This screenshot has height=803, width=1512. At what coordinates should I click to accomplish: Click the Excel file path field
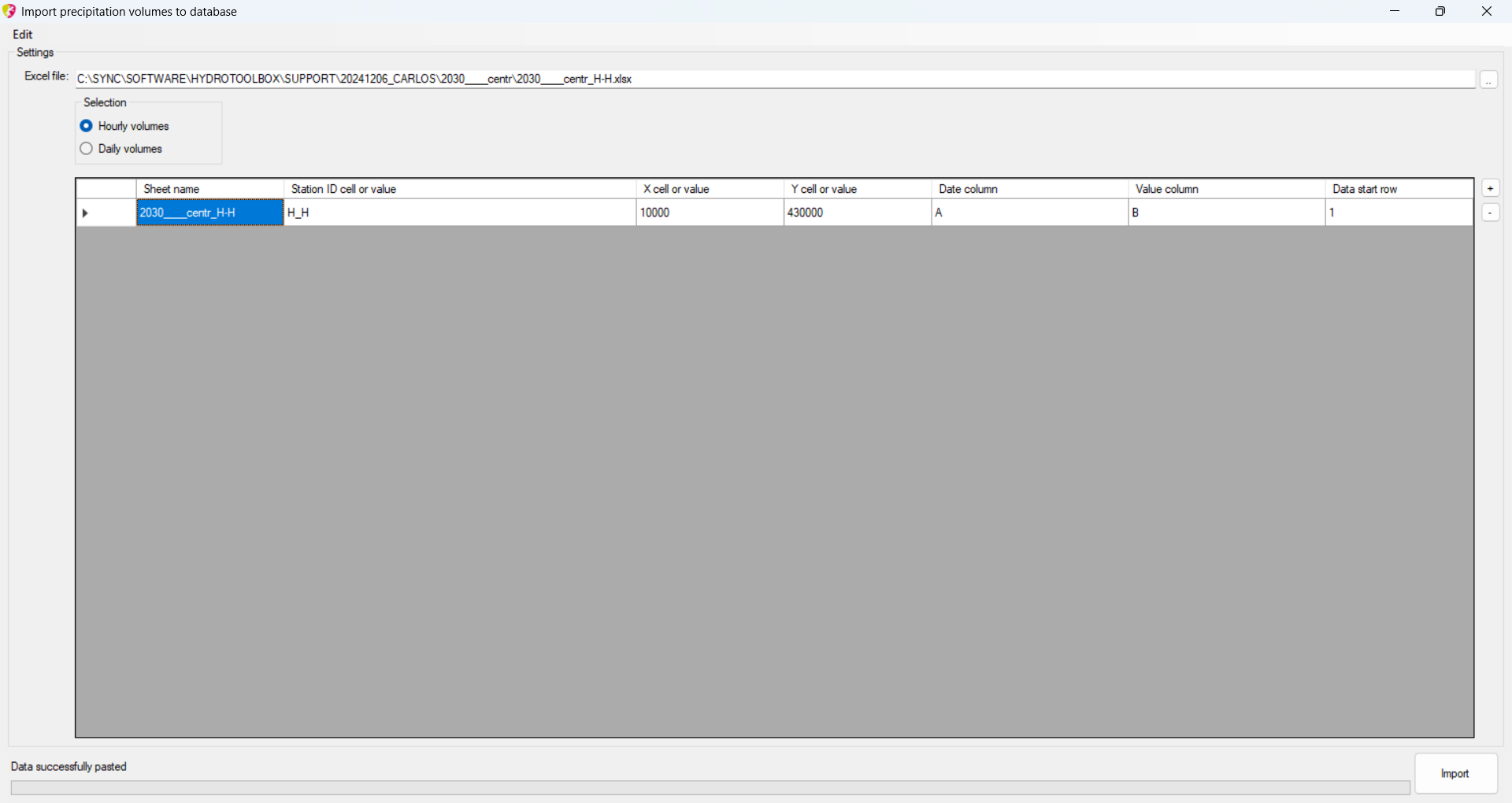[774, 80]
